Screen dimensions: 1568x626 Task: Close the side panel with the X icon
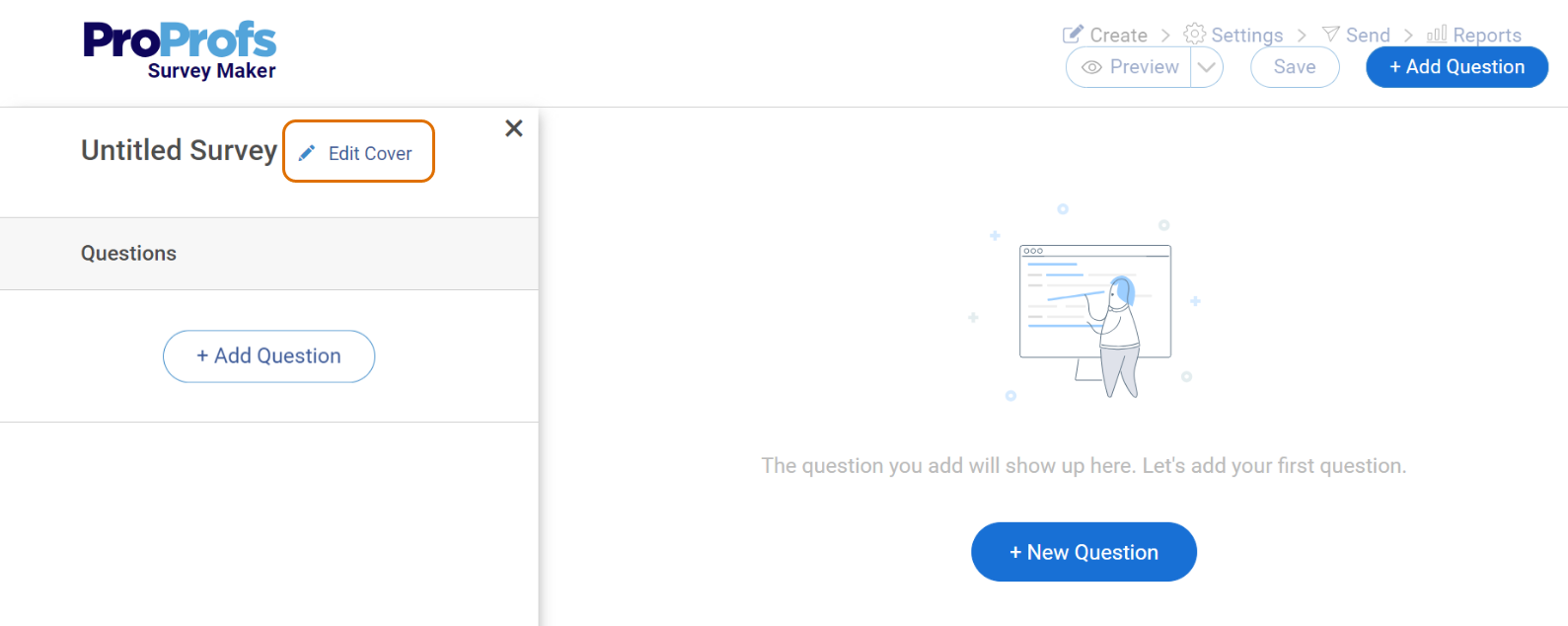coord(513,128)
